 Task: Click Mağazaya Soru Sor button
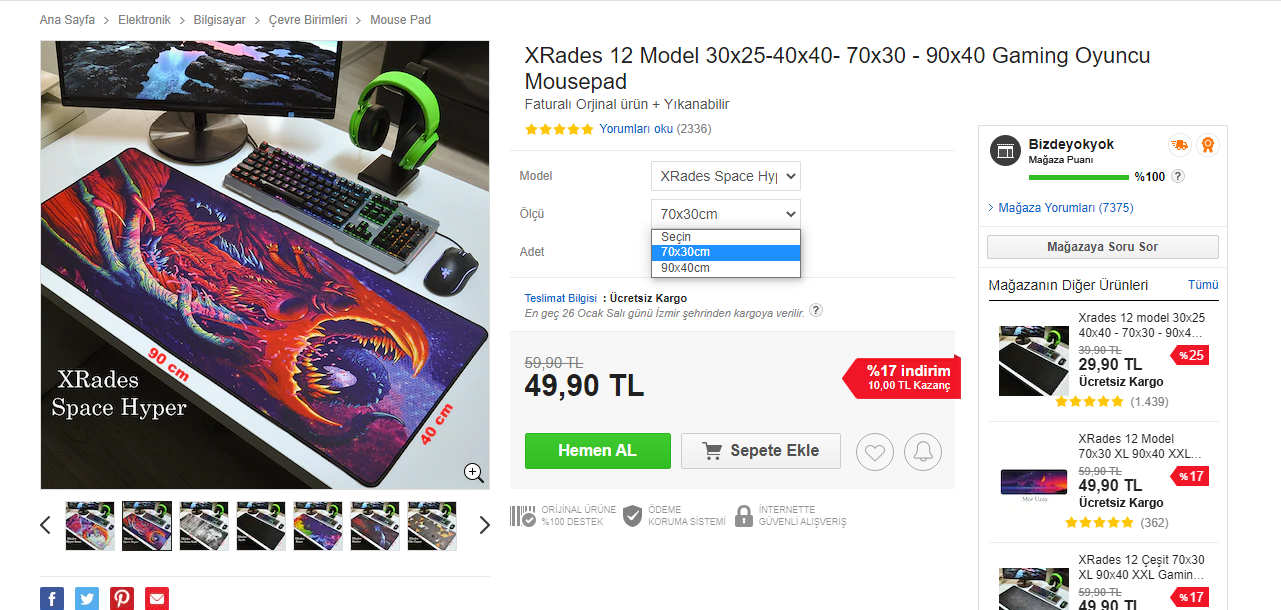pos(1103,247)
